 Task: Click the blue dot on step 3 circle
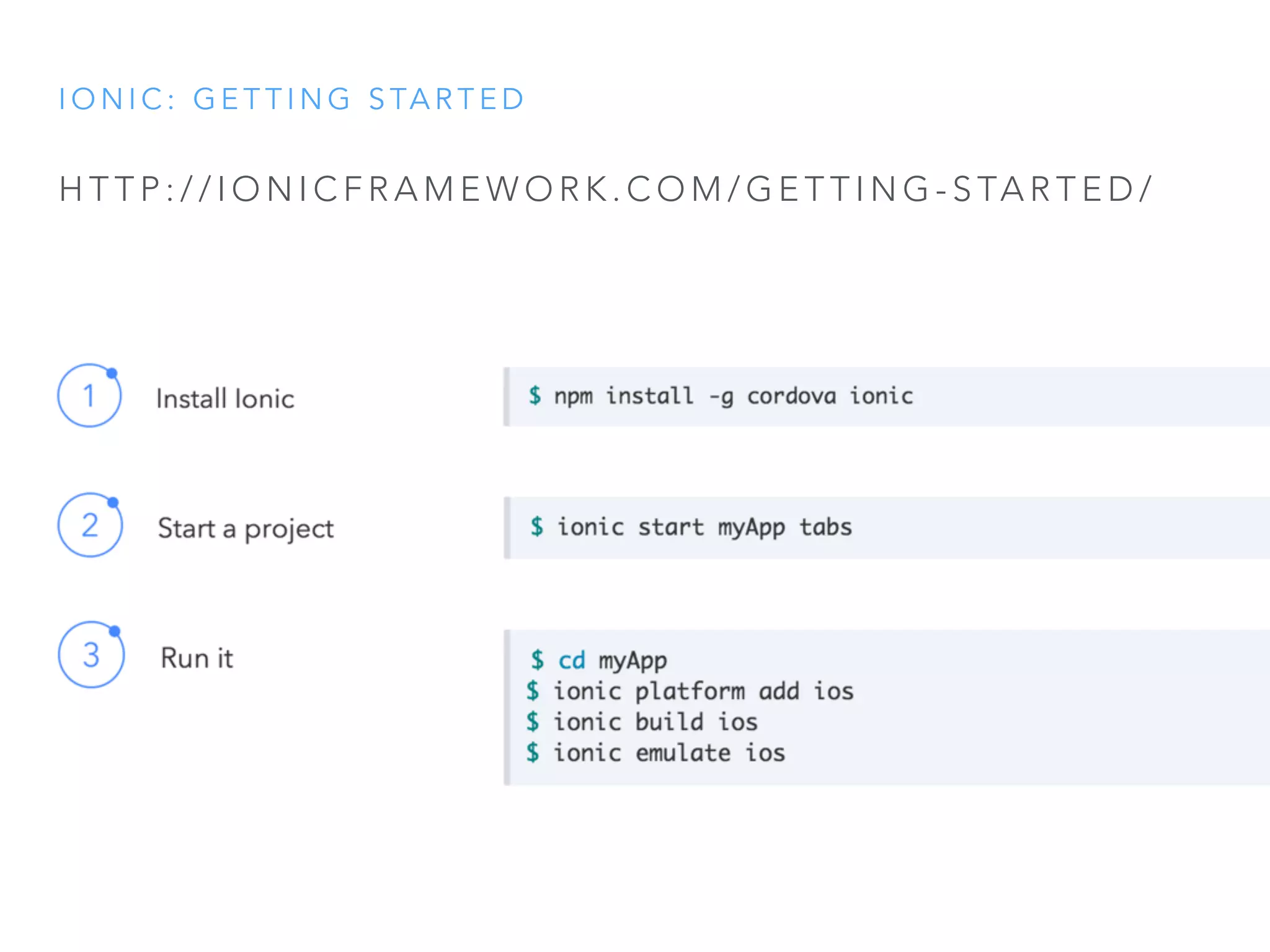coord(115,631)
